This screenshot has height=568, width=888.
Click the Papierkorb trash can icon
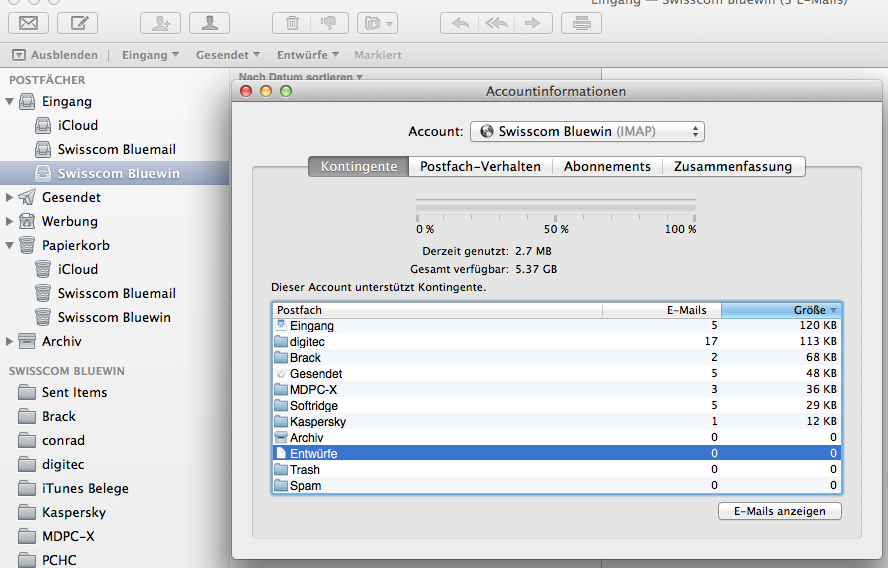27,245
